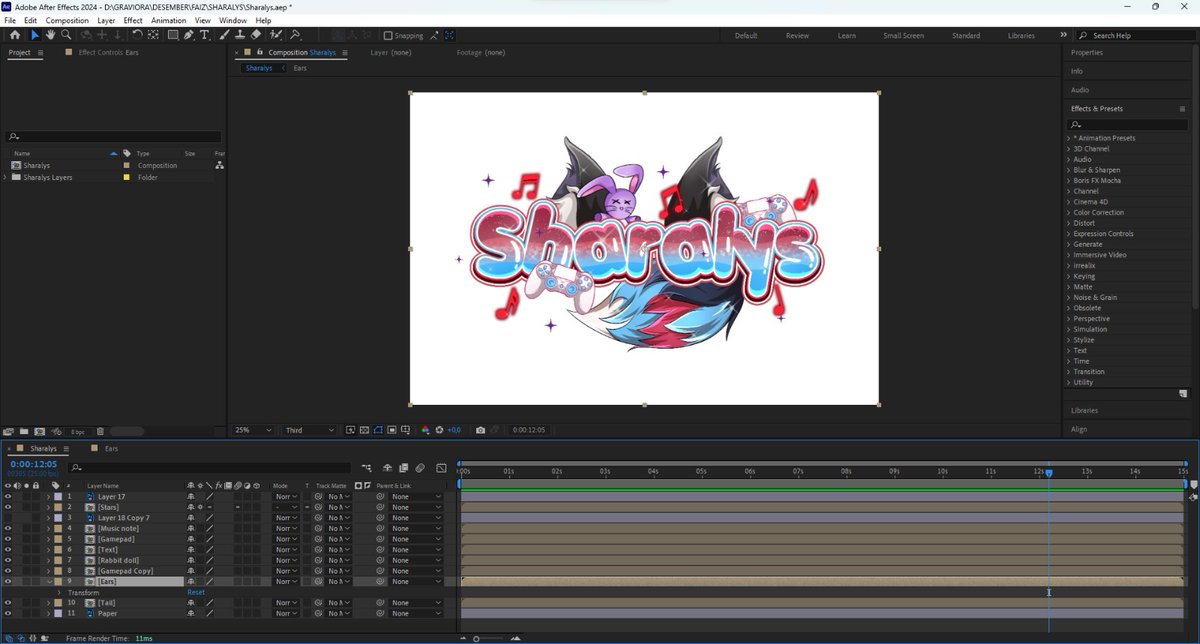This screenshot has width=1200, height=644.
Task: Take a snapshot of the composition viewer
Action: click(480, 430)
